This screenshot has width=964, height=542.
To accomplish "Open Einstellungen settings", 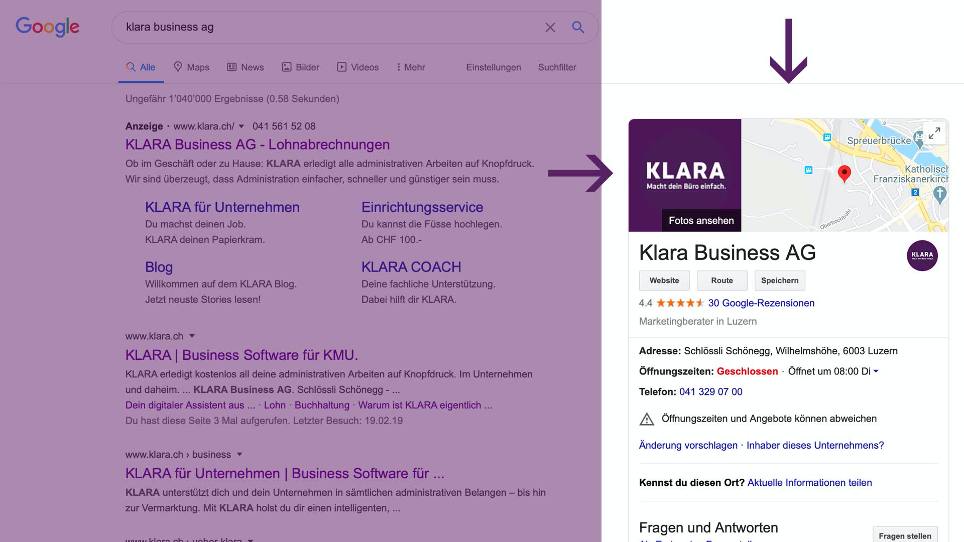I will [493, 67].
